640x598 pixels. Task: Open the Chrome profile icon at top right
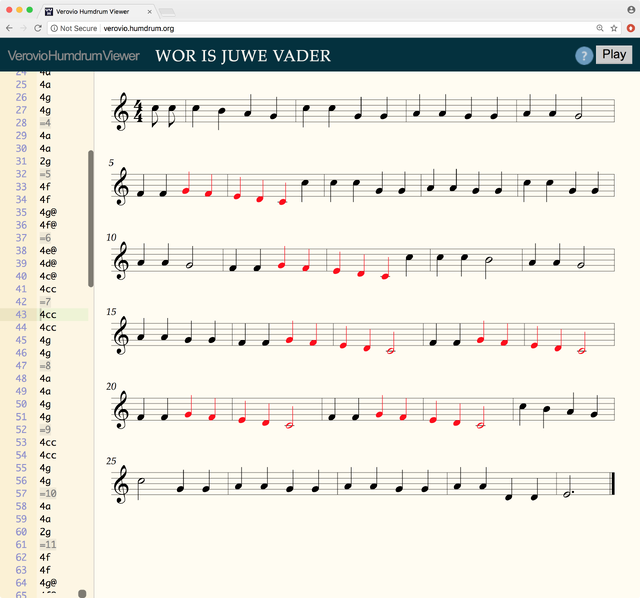pos(631,9)
